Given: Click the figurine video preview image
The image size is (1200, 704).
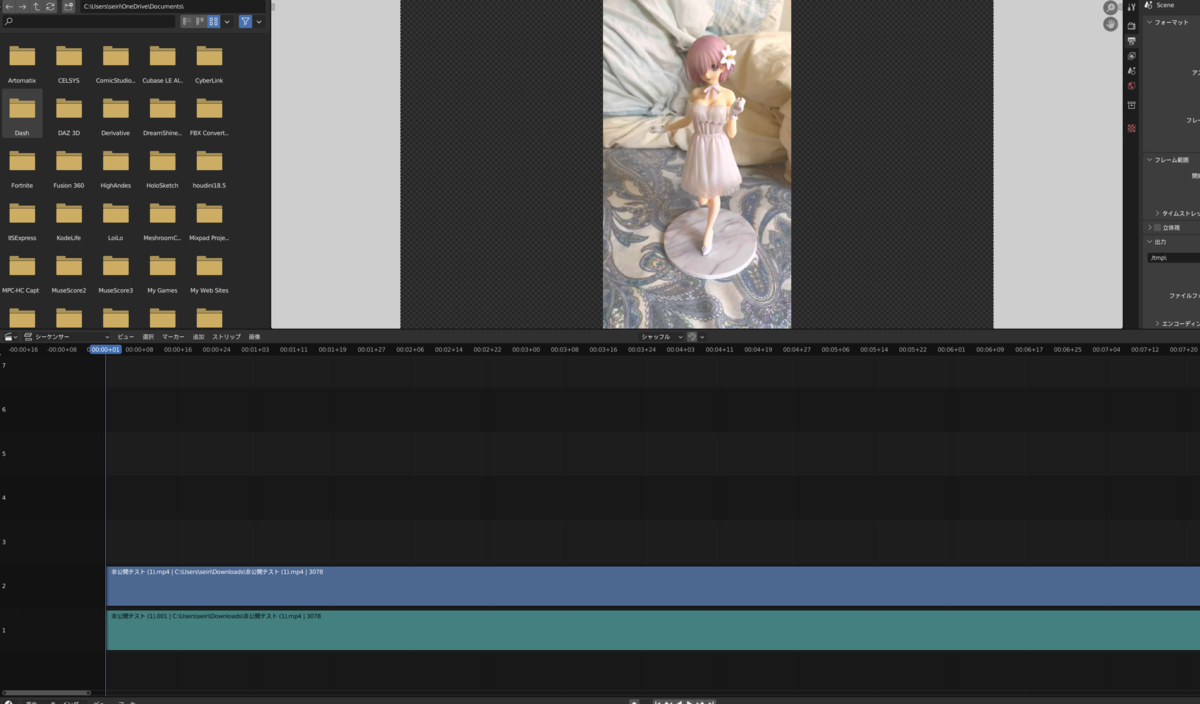Looking at the screenshot, I should (x=697, y=164).
